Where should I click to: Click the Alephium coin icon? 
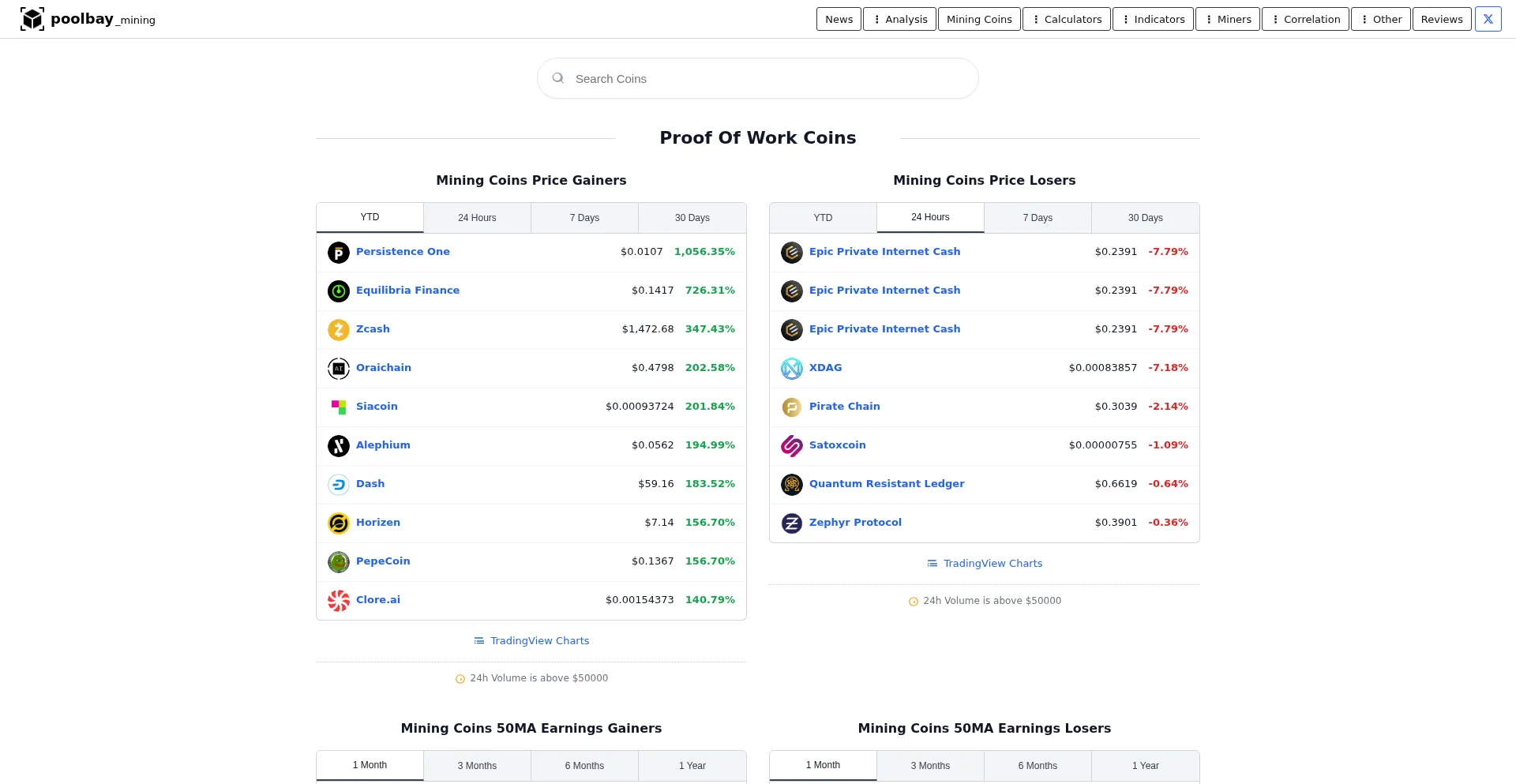click(339, 446)
